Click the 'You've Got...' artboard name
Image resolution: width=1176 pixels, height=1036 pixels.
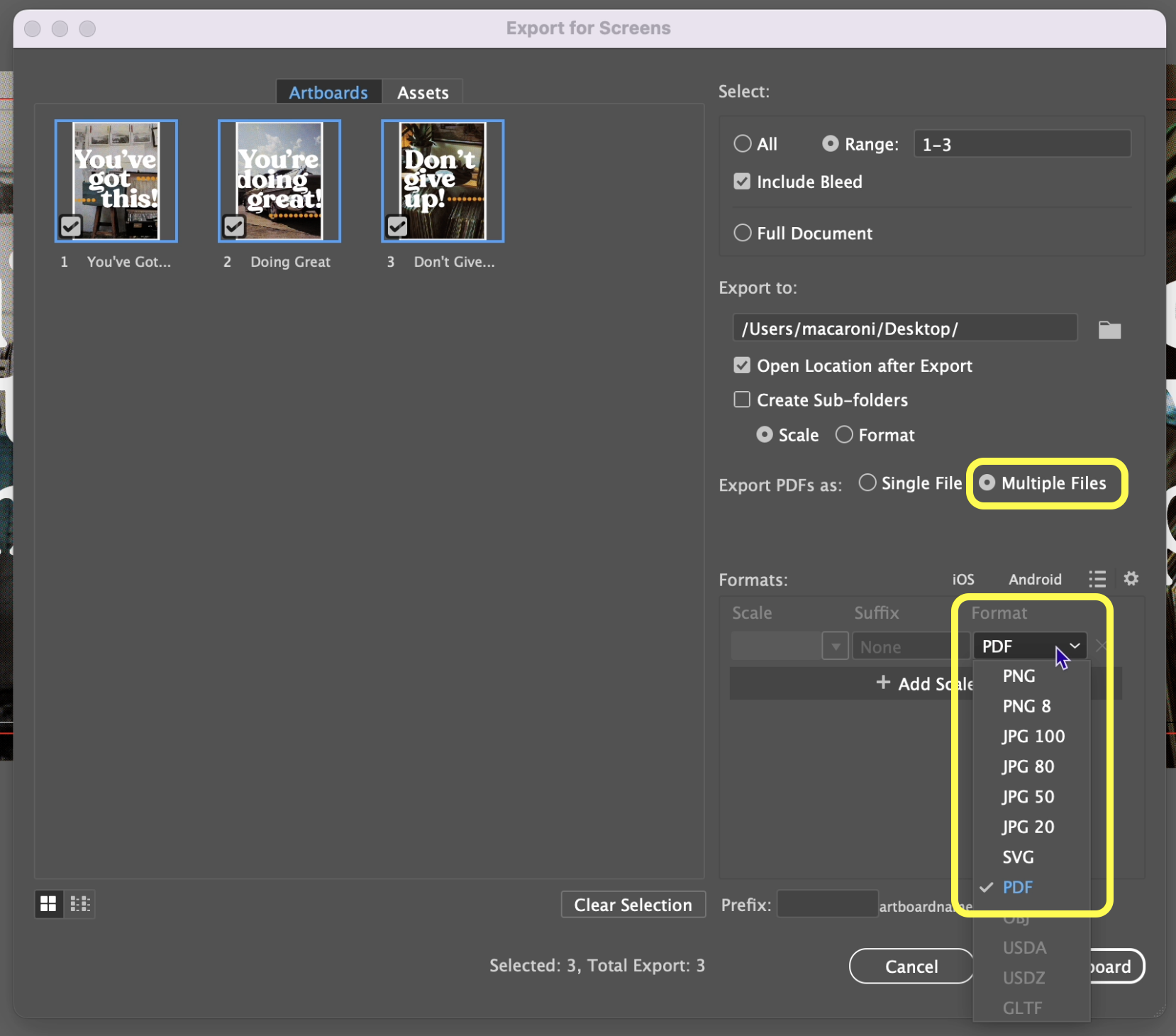(x=128, y=262)
